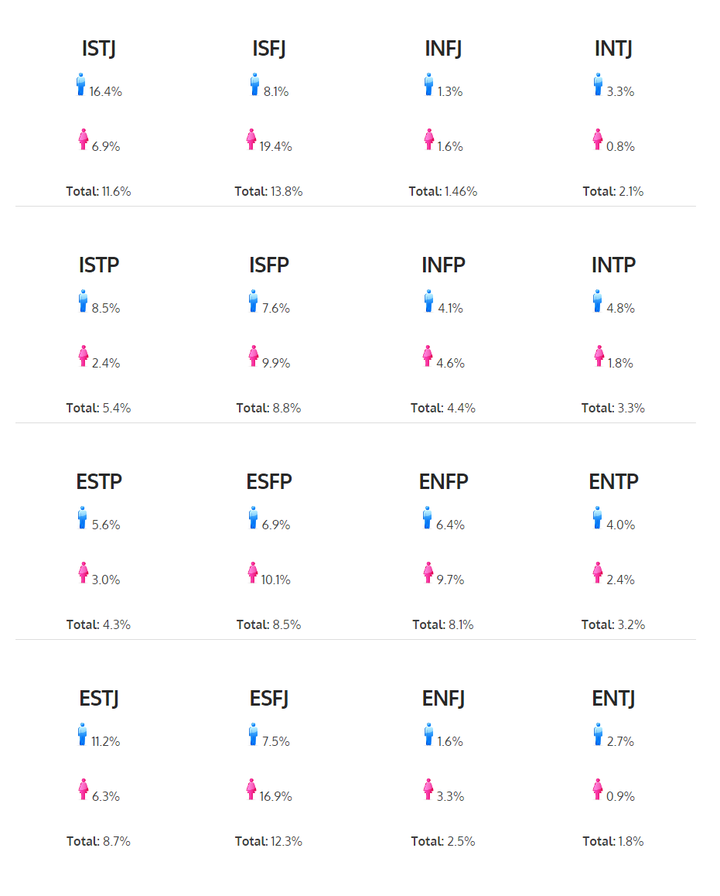Click the ISTJ Total 11.6% text
720x896 pixels.
[x=98, y=191]
